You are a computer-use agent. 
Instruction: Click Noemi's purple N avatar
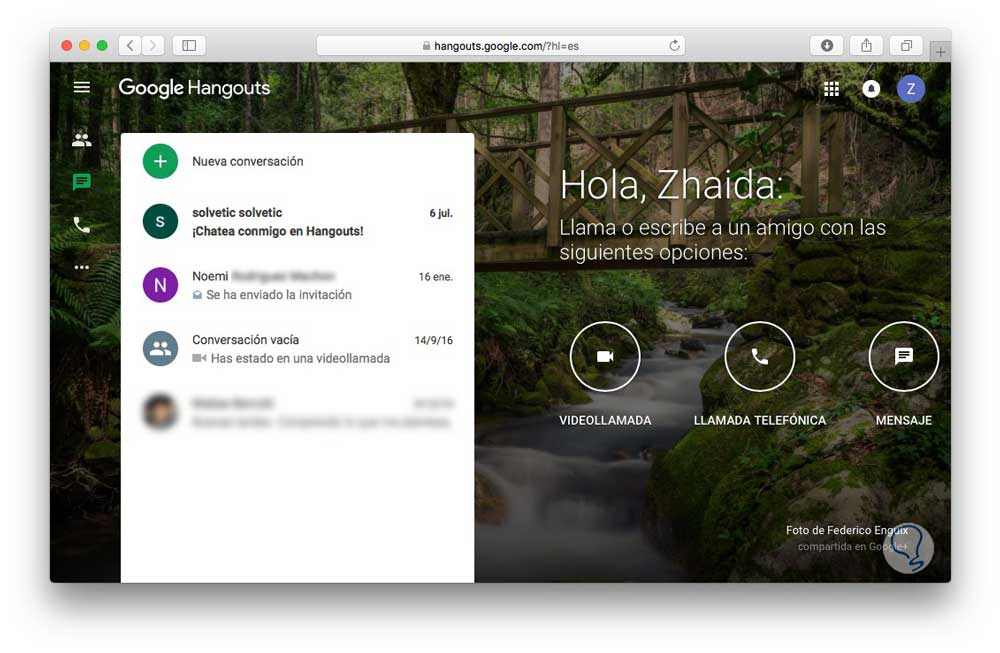click(x=160, y=285)
